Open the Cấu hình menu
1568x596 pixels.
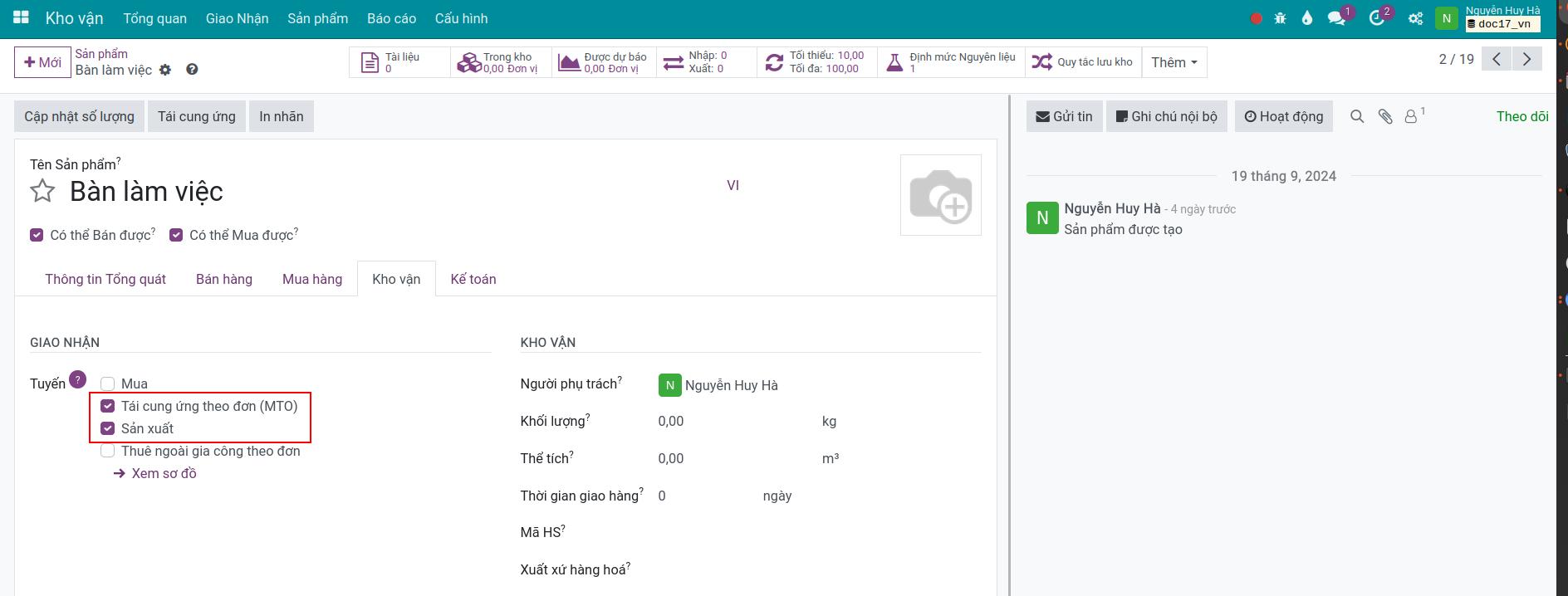461,18
